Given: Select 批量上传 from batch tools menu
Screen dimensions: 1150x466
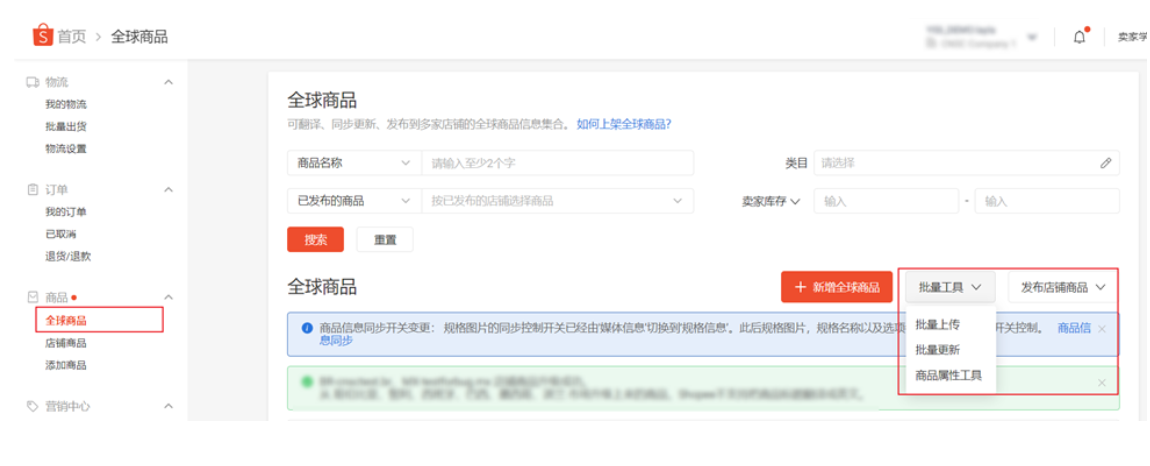Looking at the screenshot, I should pos(937,324).
